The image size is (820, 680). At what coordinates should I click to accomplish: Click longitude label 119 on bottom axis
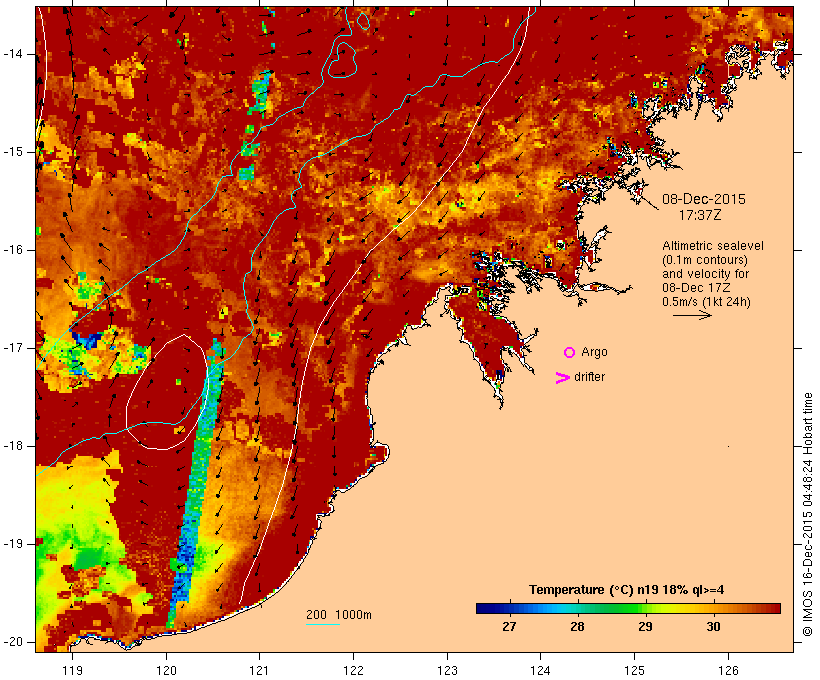(x=72, y=671)
